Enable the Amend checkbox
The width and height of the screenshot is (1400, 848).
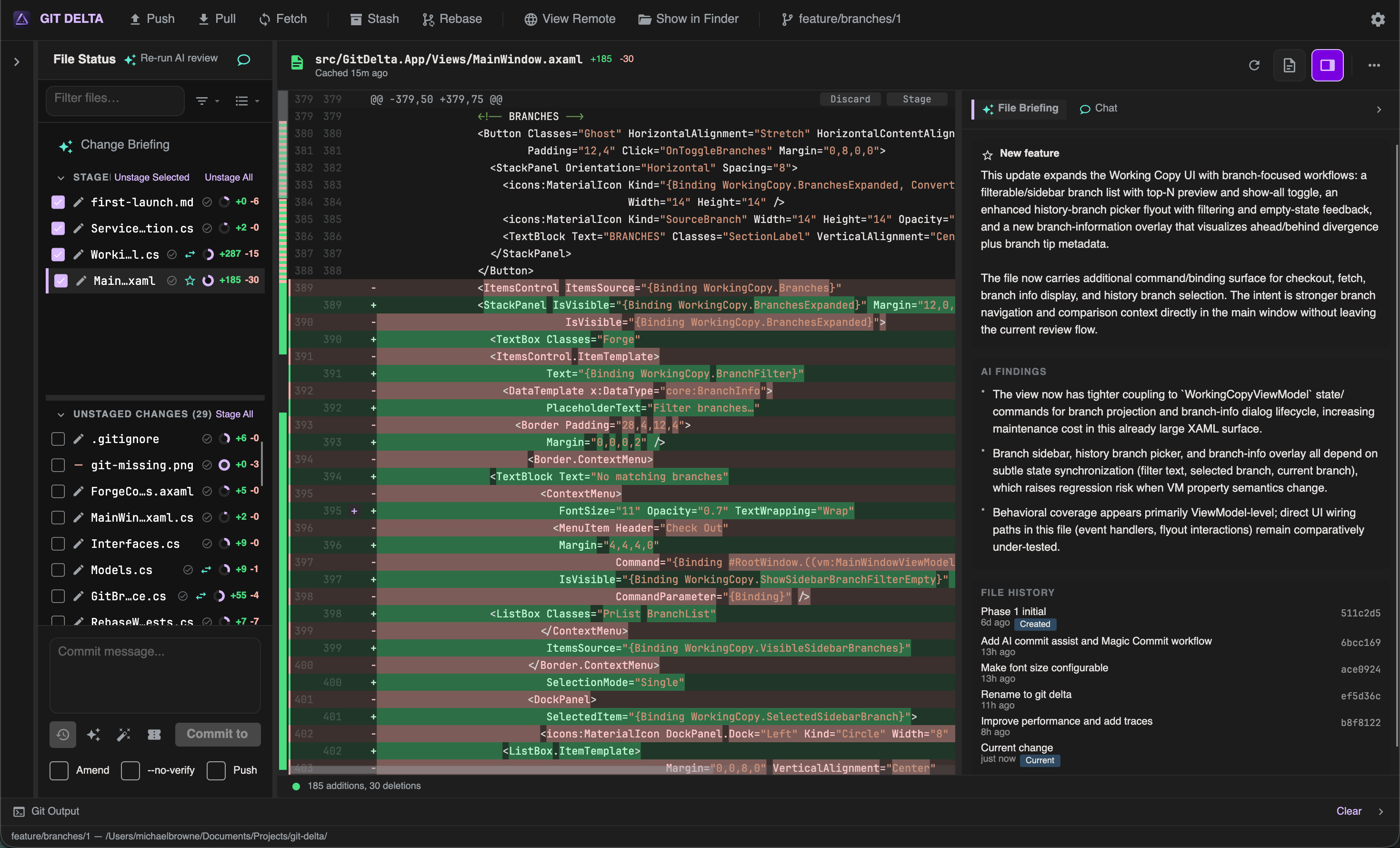click(x=59, y=771)
